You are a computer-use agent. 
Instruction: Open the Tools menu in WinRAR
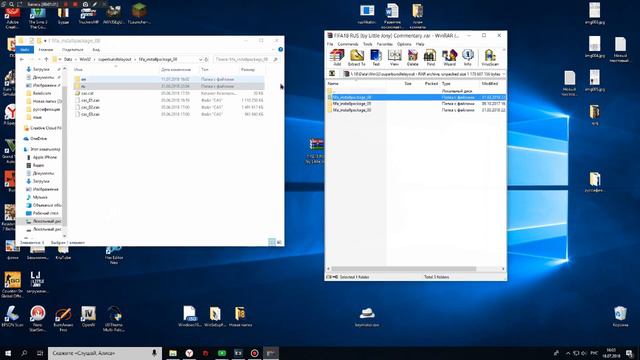pos(368,44)
